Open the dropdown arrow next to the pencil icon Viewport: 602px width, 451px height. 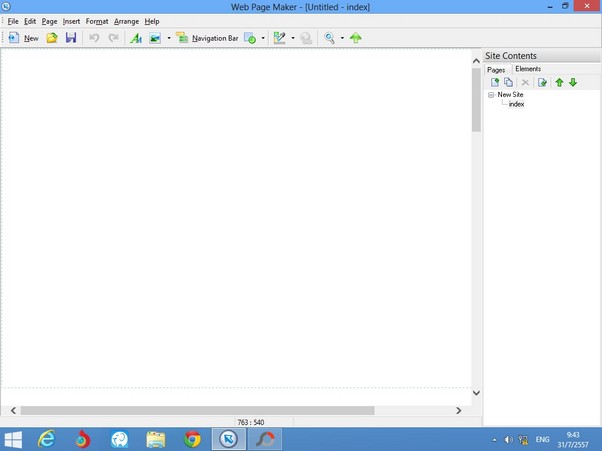click(x=293, y=38)
